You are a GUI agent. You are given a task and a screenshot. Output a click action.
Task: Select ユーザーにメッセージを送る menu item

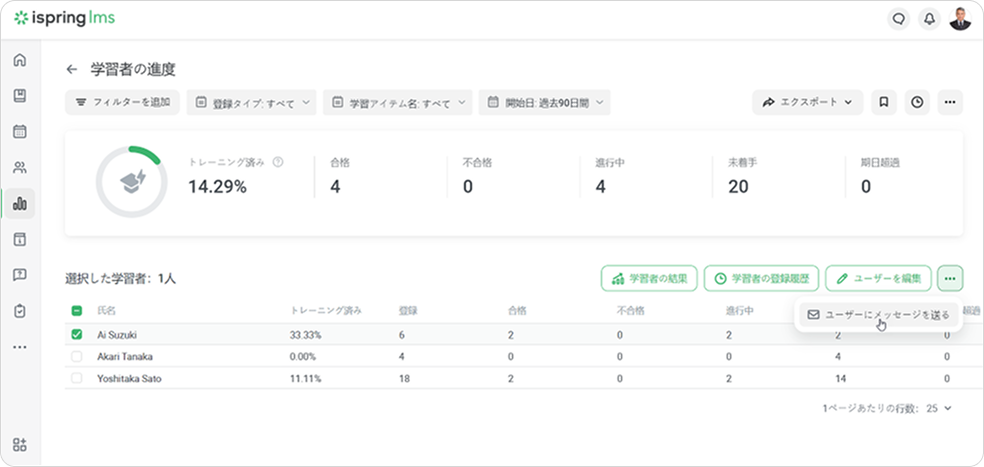pyautogui.click(x=879, y=315)
